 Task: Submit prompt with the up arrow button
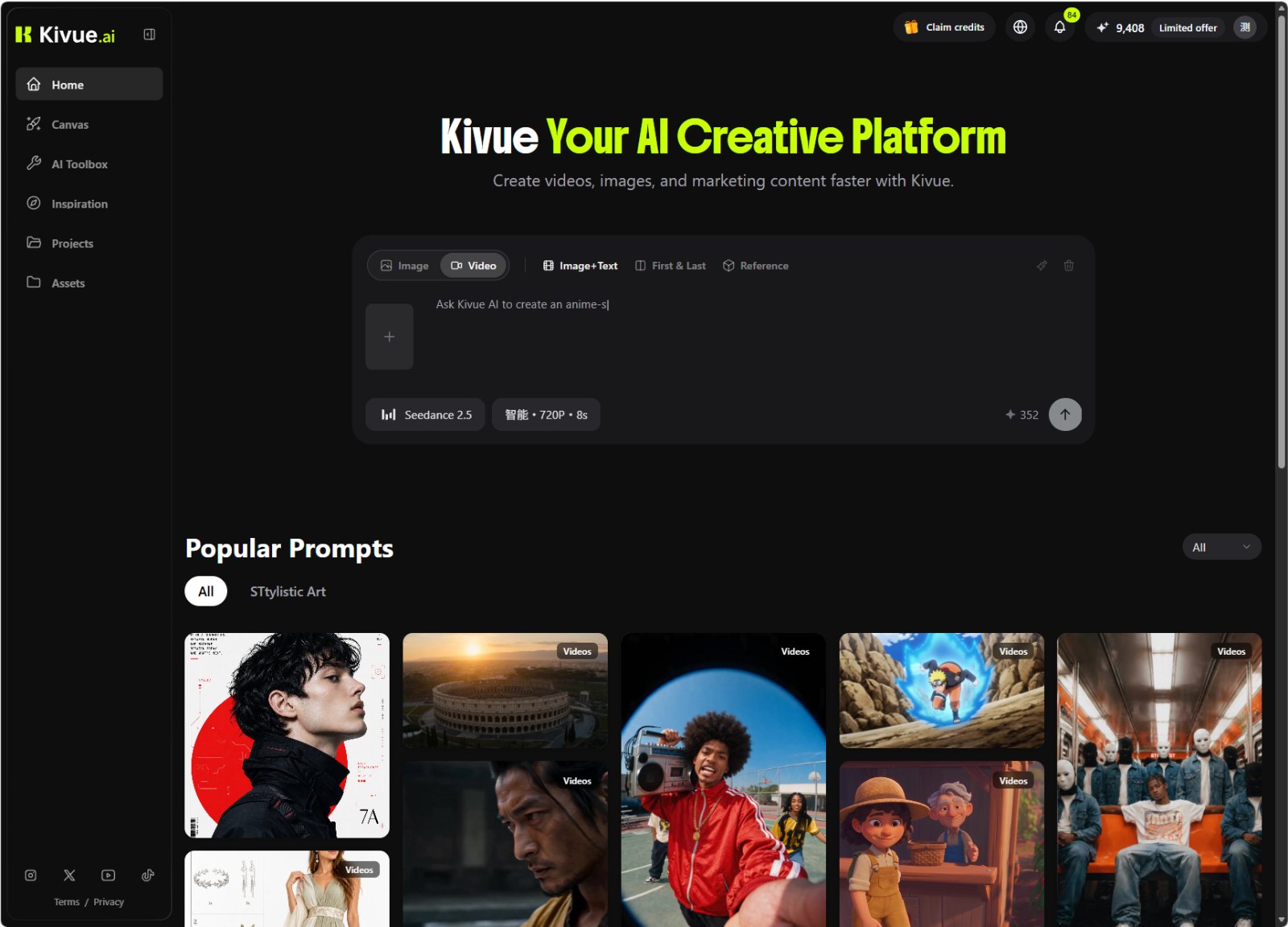click(1065, 415)
